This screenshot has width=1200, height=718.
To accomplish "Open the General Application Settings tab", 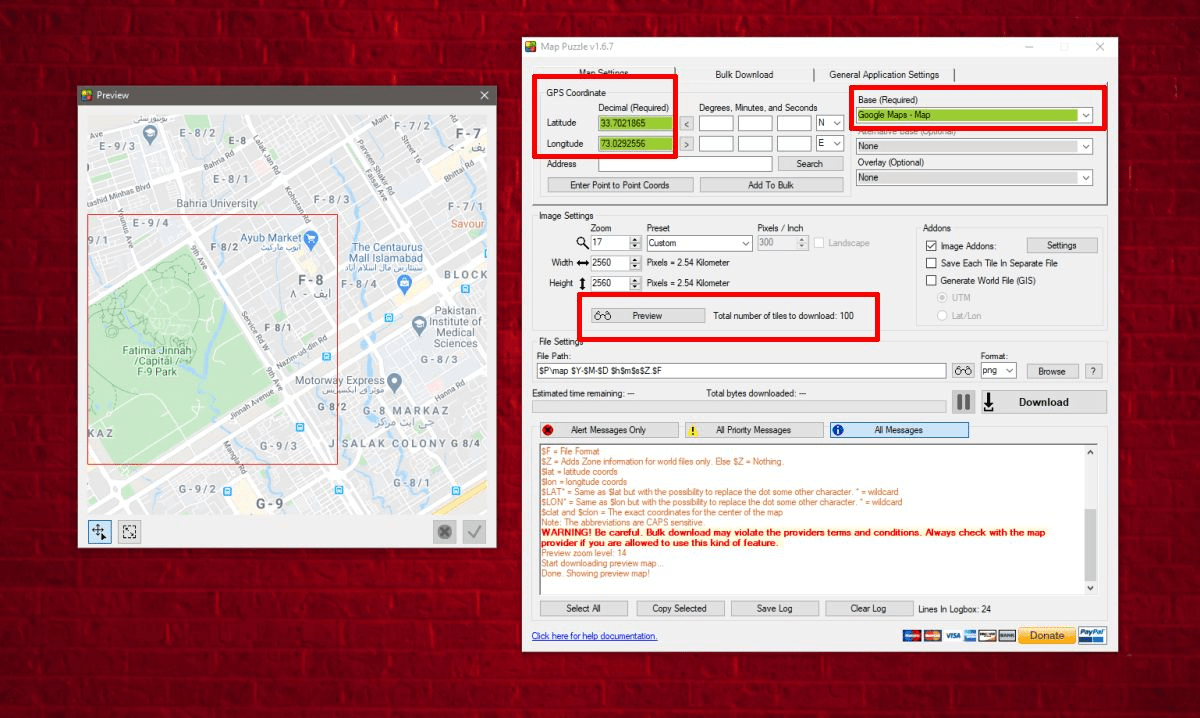I will click(882, 74).
